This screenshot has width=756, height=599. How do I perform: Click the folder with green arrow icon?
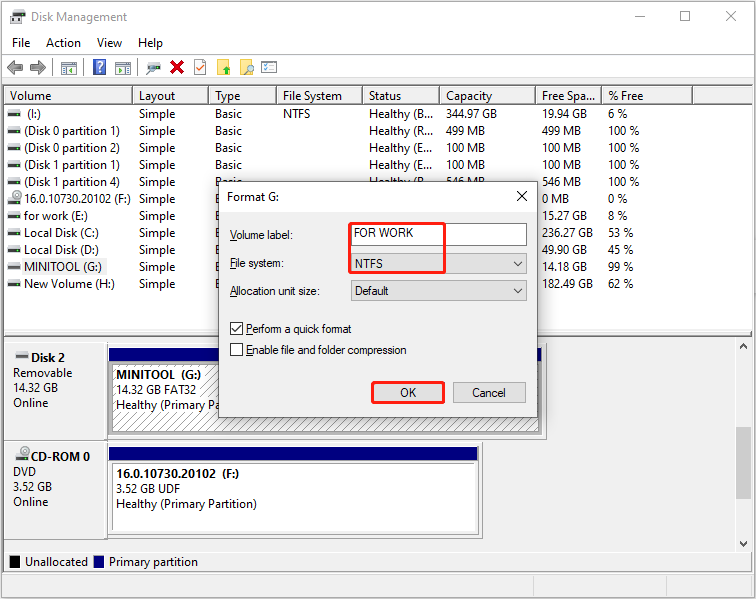point(224,68)
